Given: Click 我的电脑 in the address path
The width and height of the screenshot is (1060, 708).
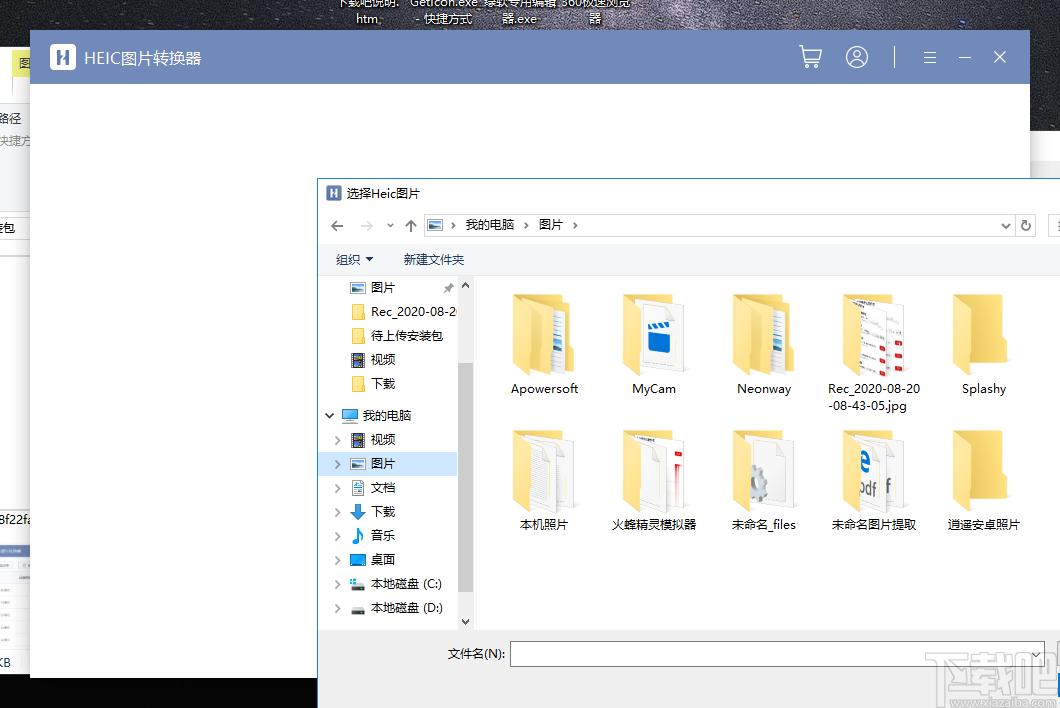Looking at the screenshot, I should click(x=489, y=225).
